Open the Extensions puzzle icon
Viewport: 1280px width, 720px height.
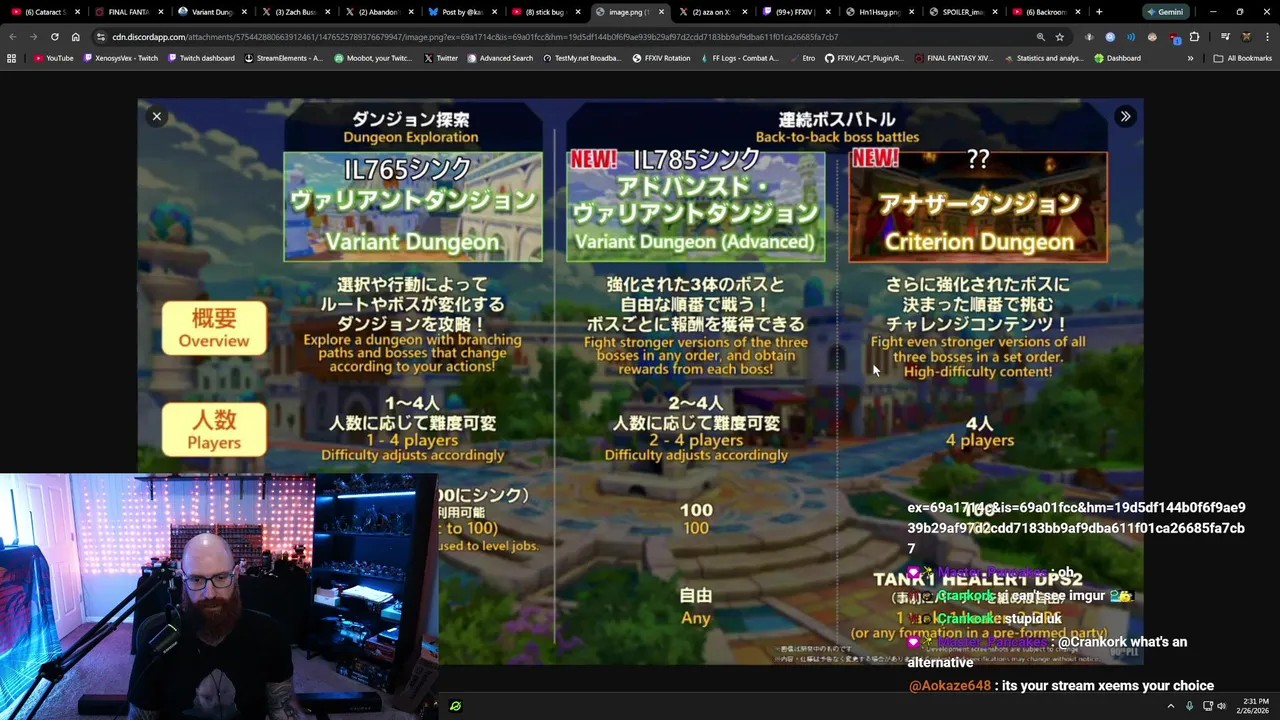pos(1194,37)
